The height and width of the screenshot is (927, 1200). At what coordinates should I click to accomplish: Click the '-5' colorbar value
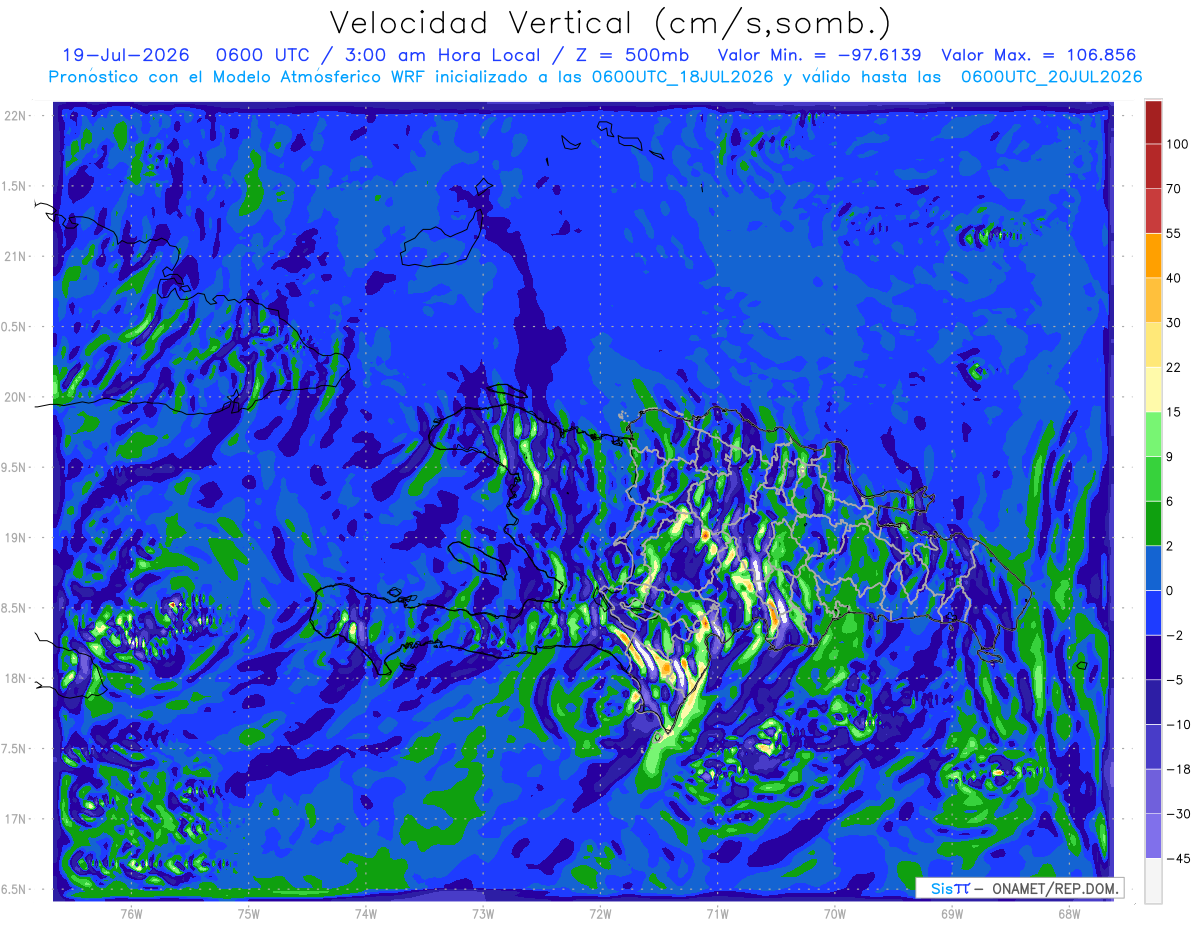tap(1173, 680)
